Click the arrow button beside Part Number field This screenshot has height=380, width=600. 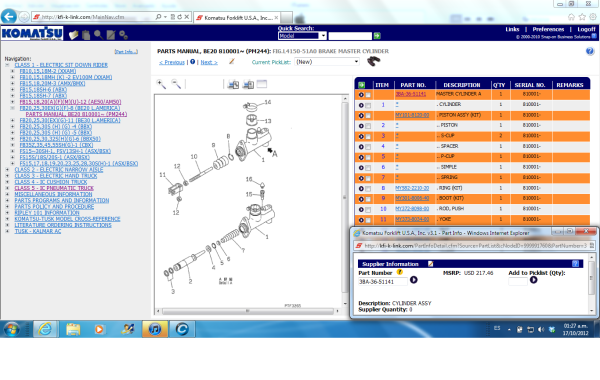[414, 280]
